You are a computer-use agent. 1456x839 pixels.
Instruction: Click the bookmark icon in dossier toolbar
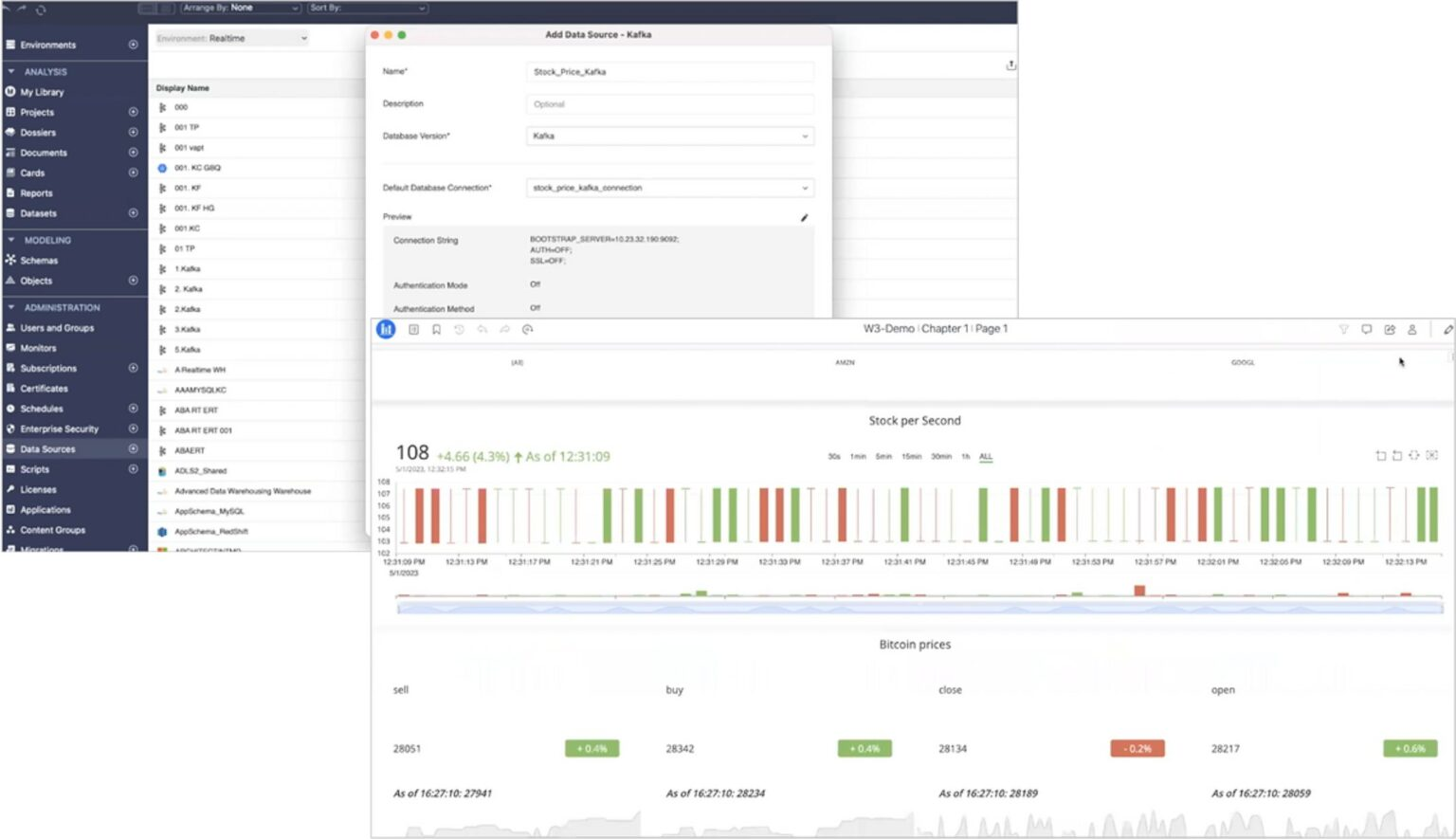click(436, 330)
